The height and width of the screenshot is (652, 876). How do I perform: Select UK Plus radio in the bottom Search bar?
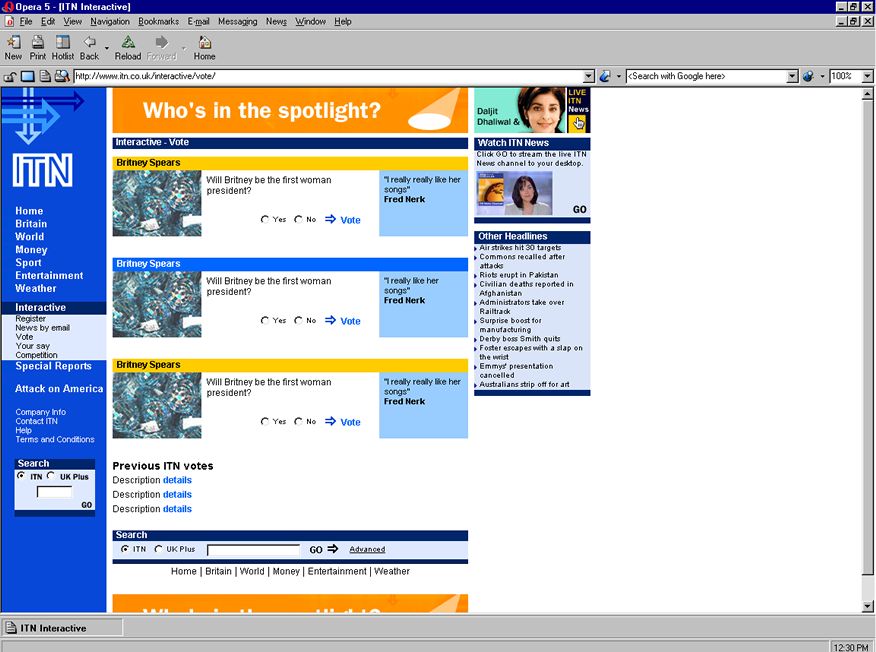click(159, 549)
